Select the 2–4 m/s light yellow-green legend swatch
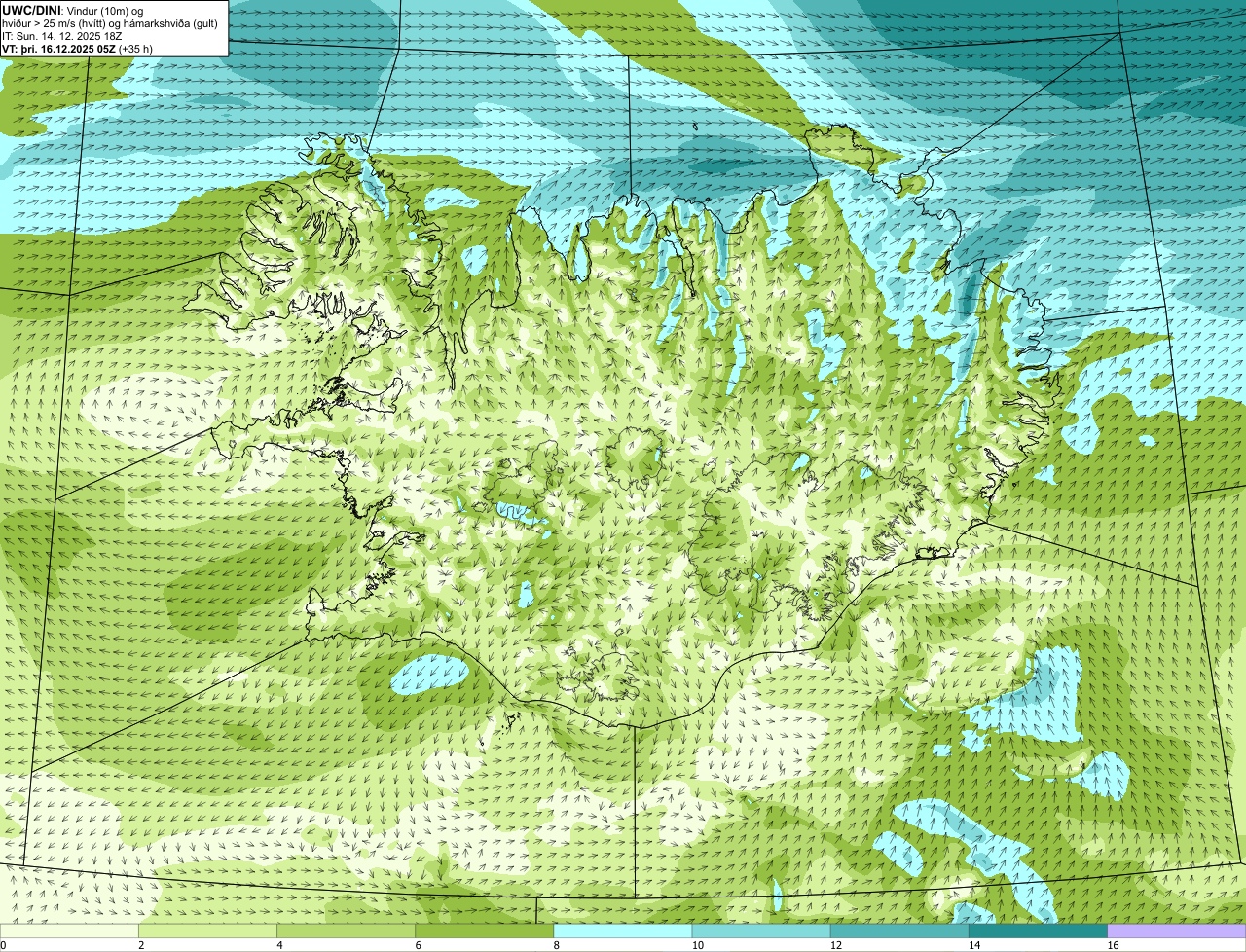Screen dimensions: 1246x952 (x=207, y=932)
